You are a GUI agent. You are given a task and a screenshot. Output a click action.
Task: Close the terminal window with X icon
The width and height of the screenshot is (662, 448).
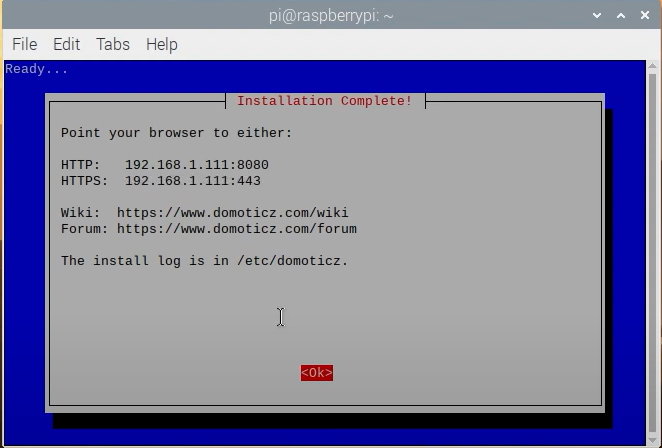coord(645,15)
